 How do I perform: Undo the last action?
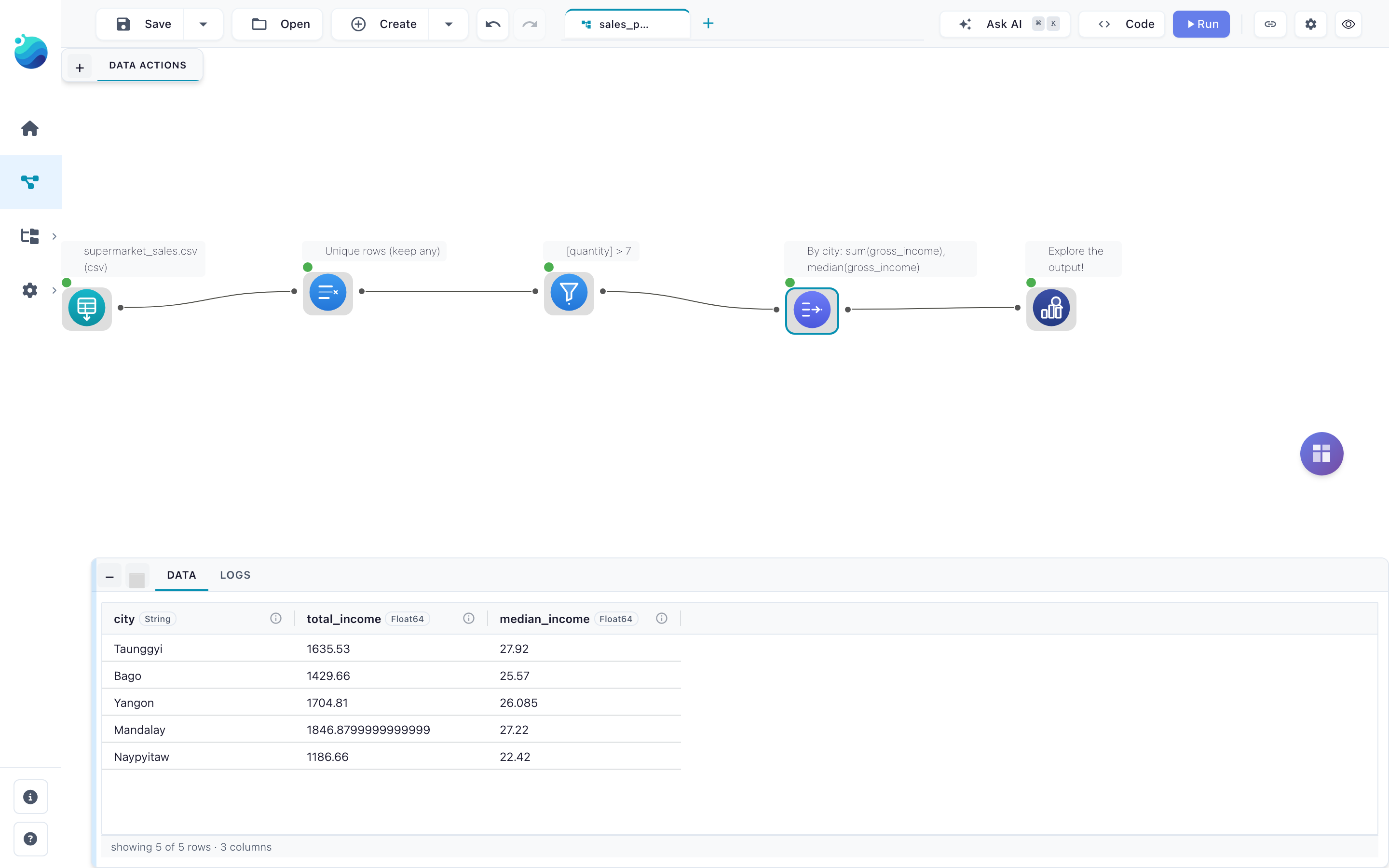pyautogui.click(x=492, y=24)
